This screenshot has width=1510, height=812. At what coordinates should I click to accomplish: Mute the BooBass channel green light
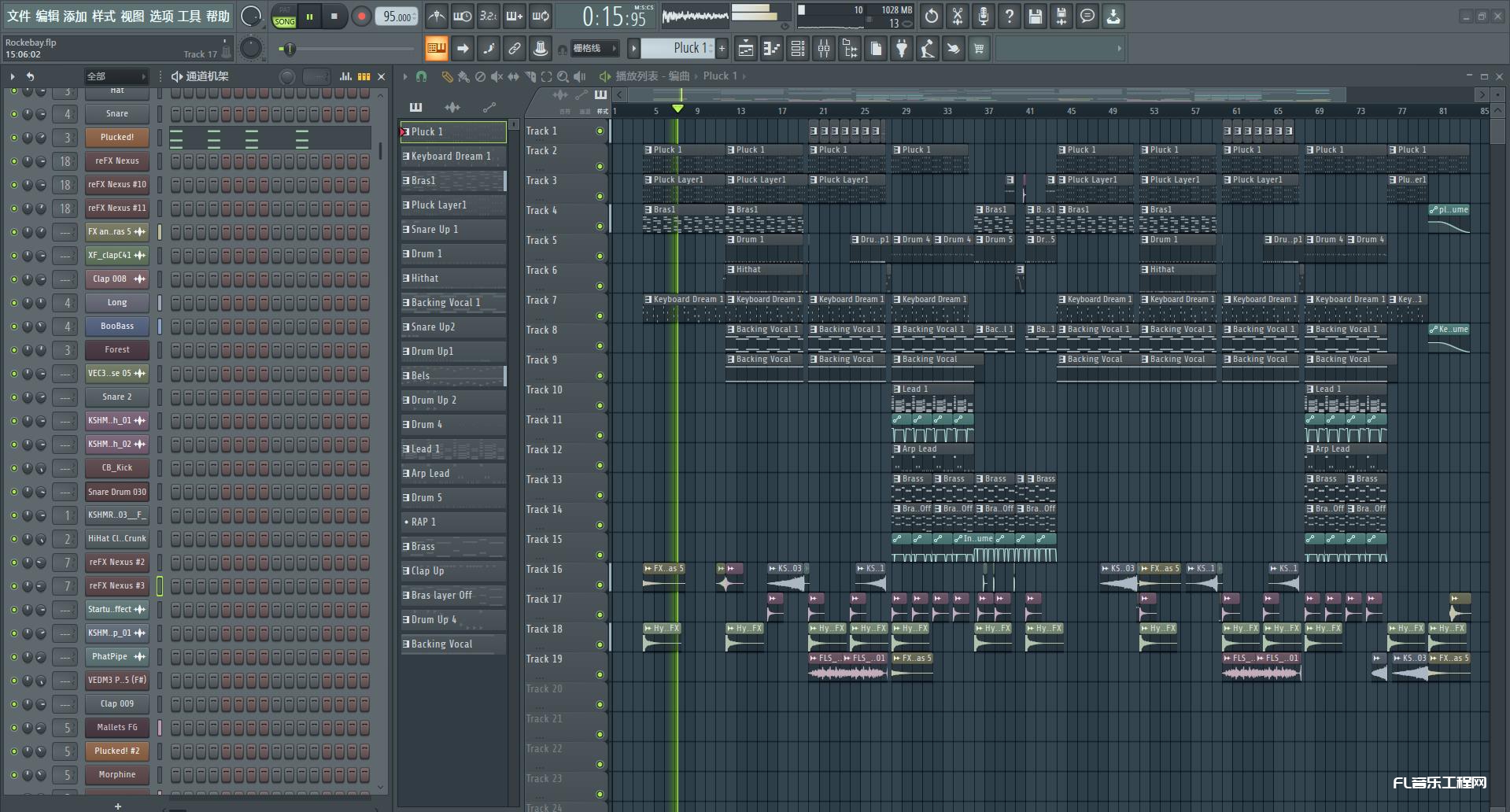click(x=13, y=327)
